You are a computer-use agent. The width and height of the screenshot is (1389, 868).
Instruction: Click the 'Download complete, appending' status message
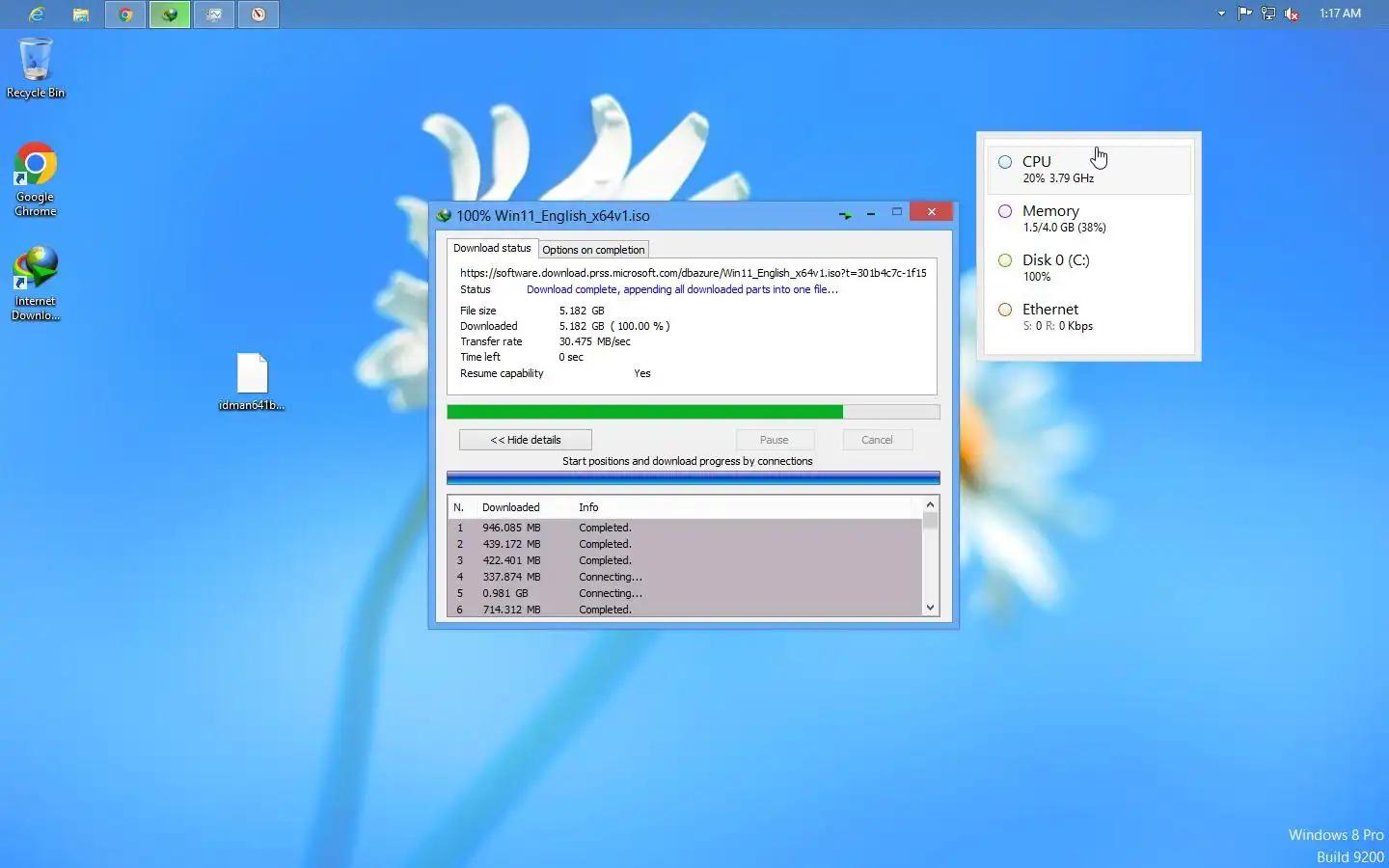pos(682,289)
